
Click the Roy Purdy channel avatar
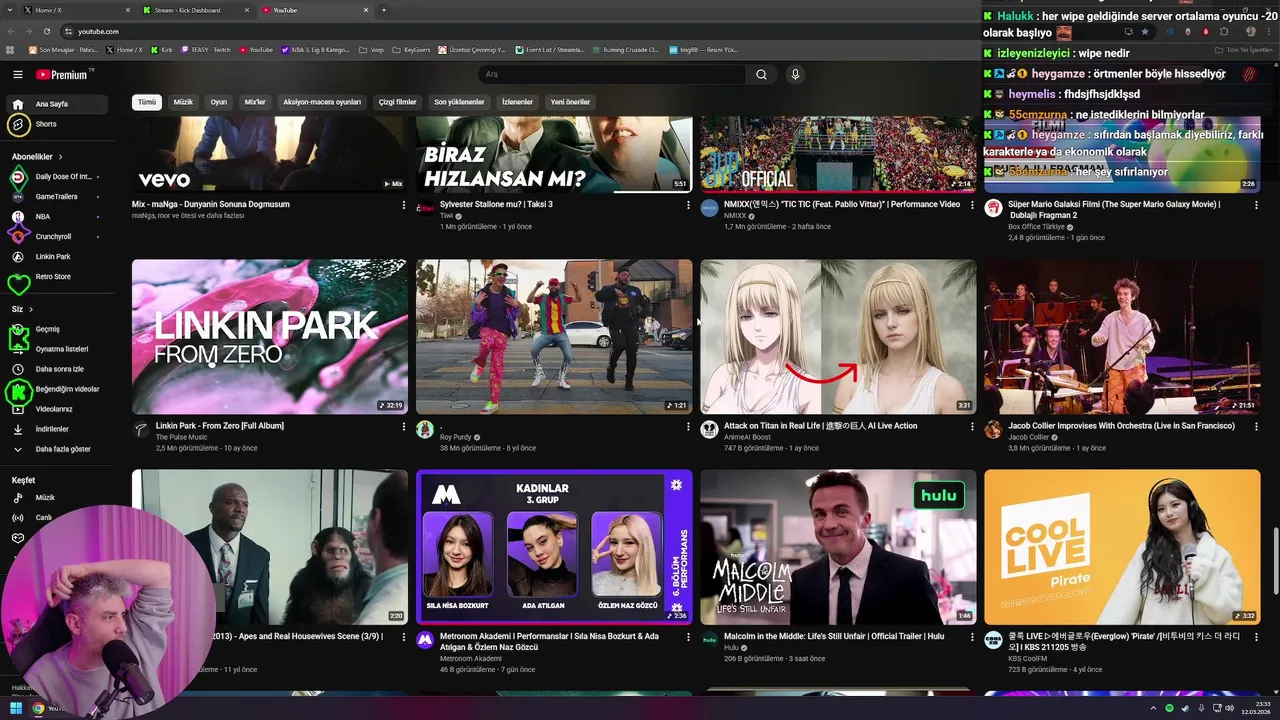click(x=425, y=429)
